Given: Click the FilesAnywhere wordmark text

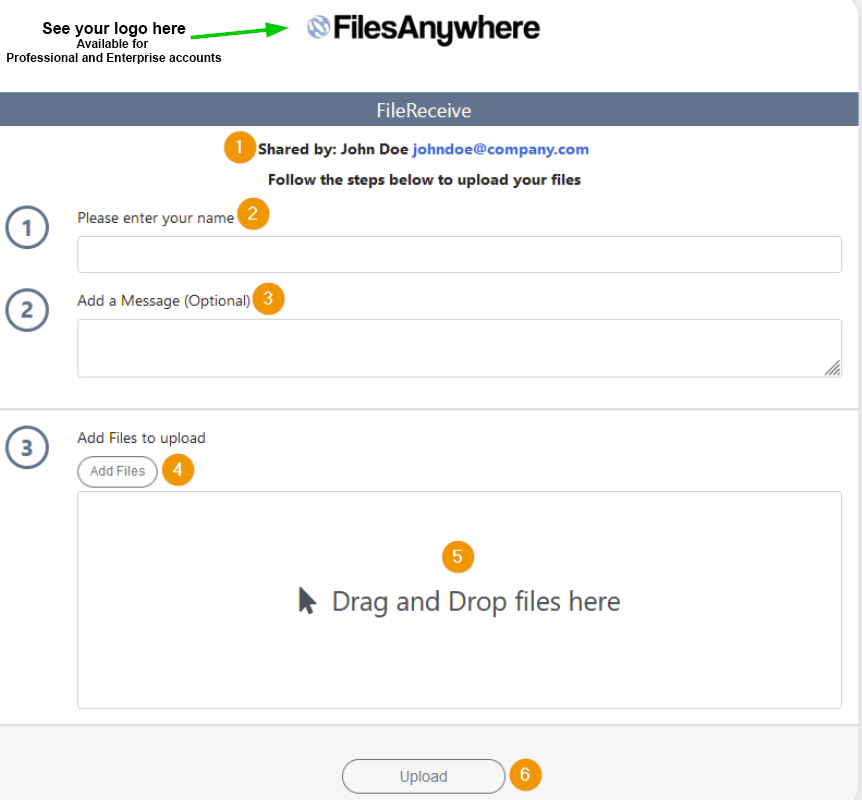Looking at the screenshot, I should click(436, 29).
